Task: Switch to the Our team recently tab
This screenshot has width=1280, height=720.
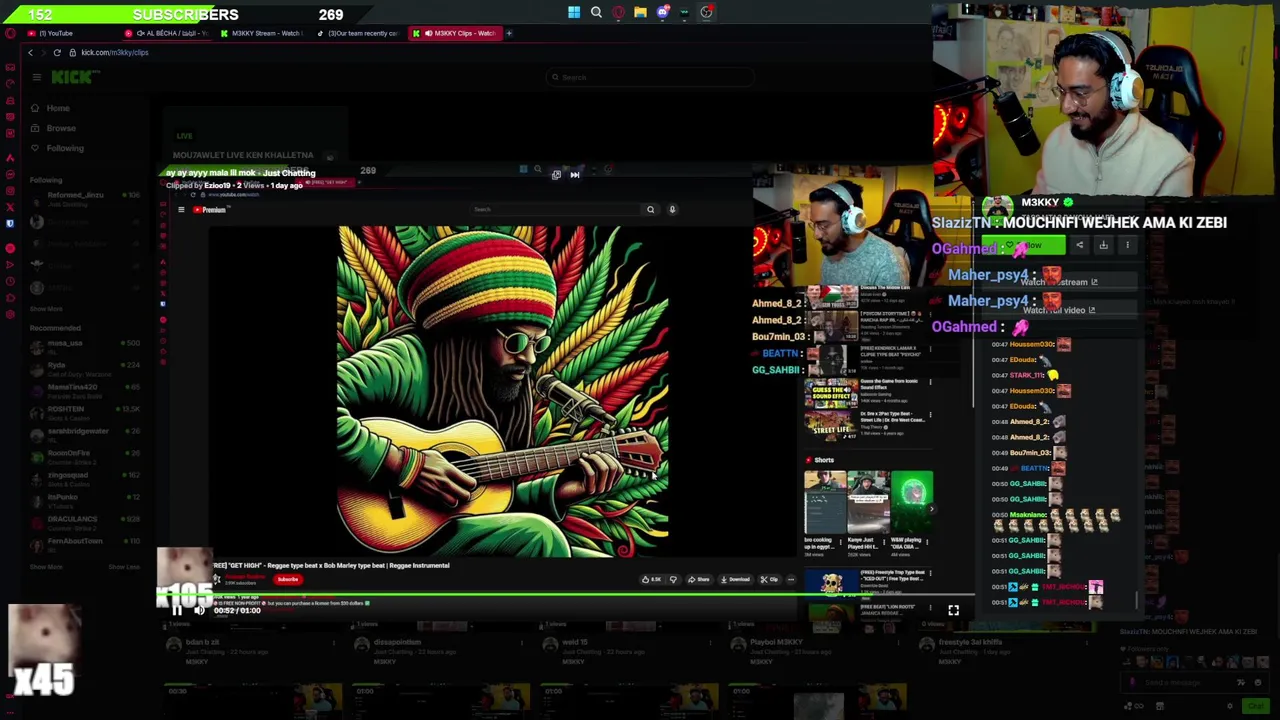Action: (358, 33)
